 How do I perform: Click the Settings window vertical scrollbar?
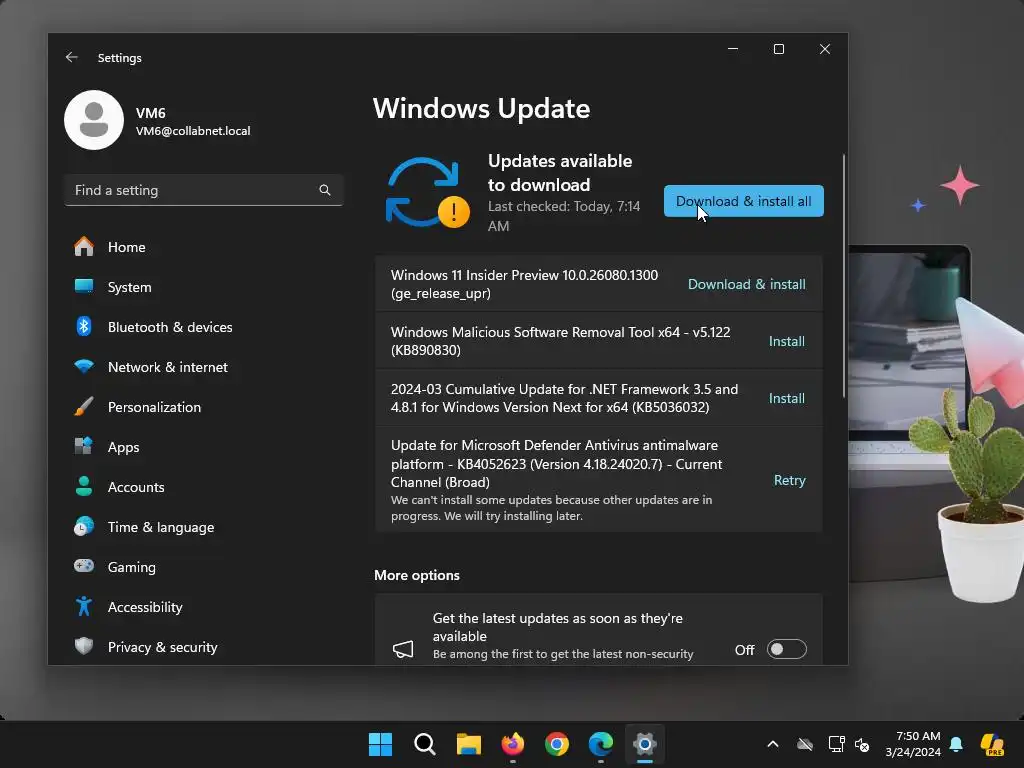point(843,276)
